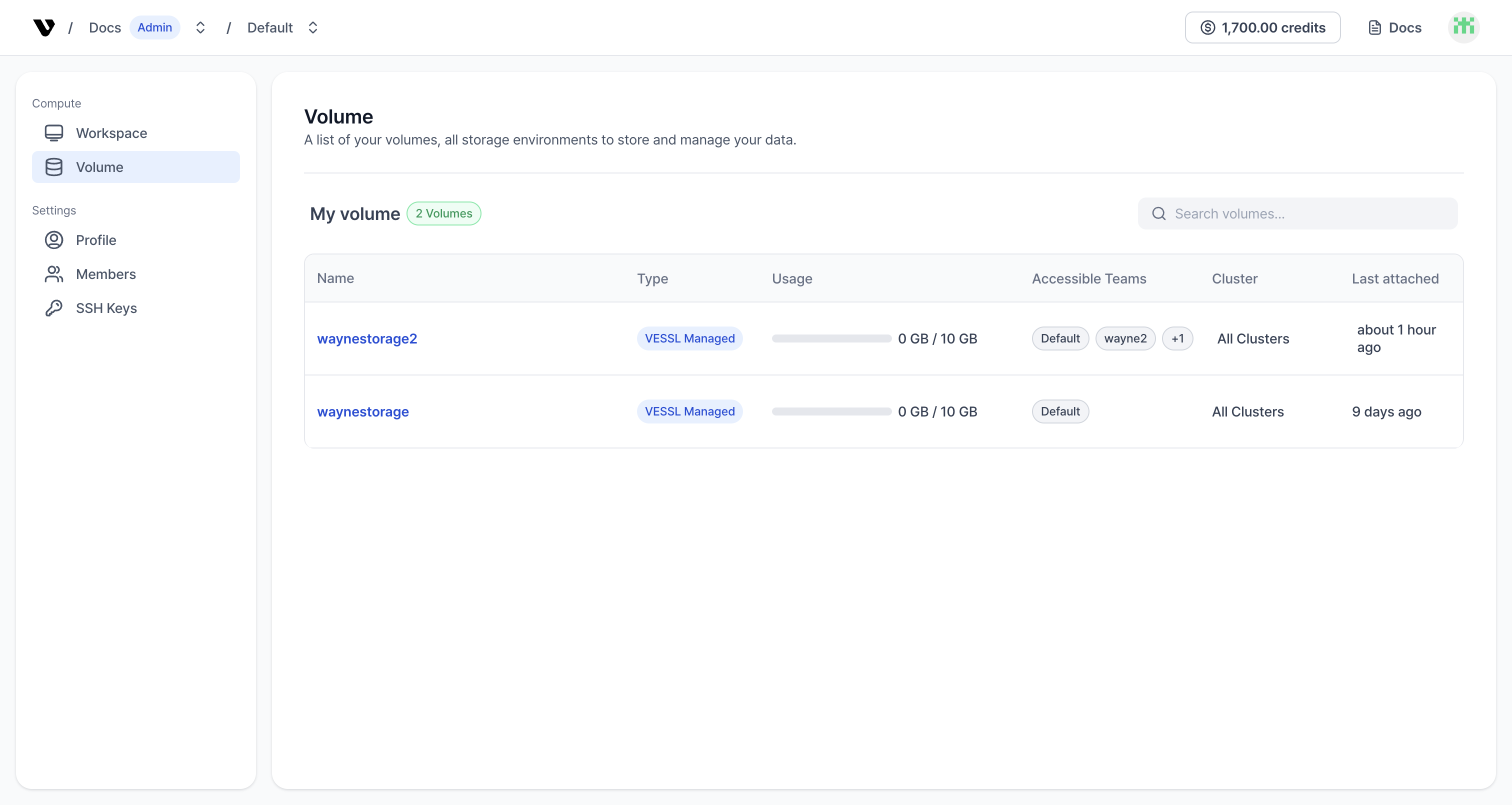The image size is (1512, 805).
Task: Click the Volume database icon in sidebar
Action: click(x=54, y=167)
